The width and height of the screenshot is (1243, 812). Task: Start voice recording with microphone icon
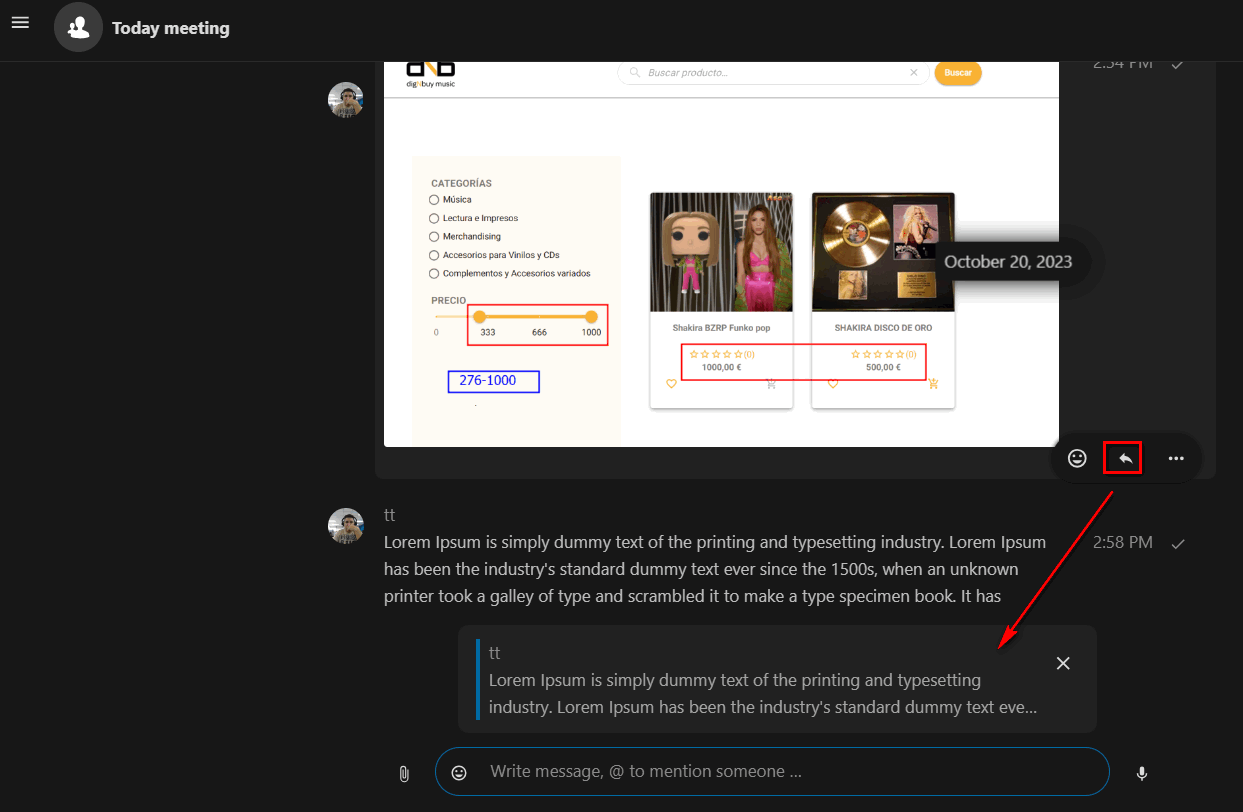pyautogui.click(x=1142, y=773)
